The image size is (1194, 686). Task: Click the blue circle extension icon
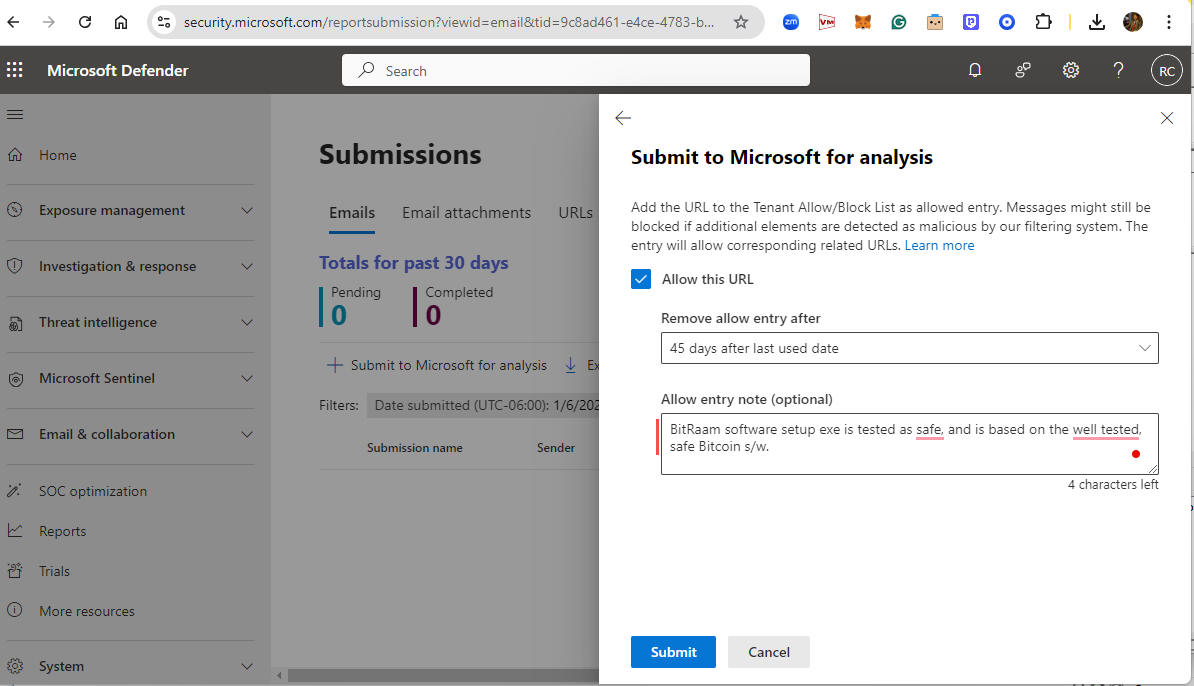(x=1007, y=22)
